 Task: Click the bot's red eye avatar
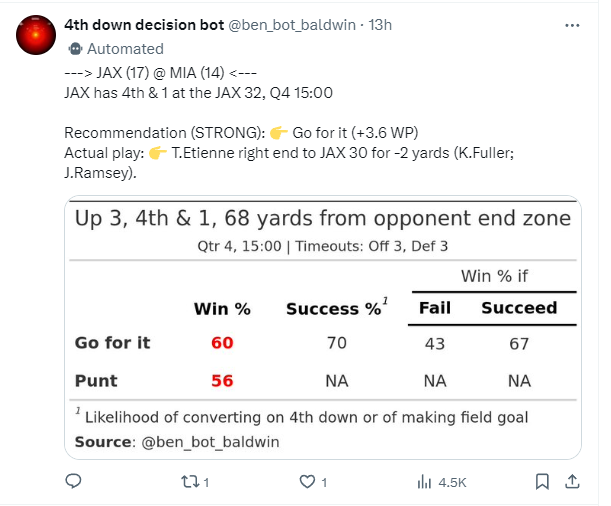click(35, 34)
